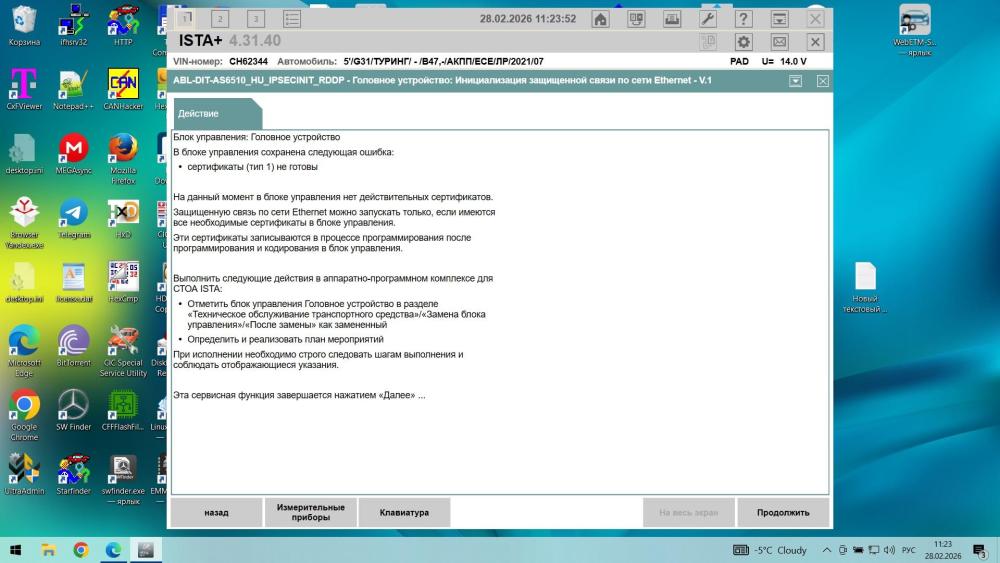Click the greyed document copy icon

click(708, 42)
